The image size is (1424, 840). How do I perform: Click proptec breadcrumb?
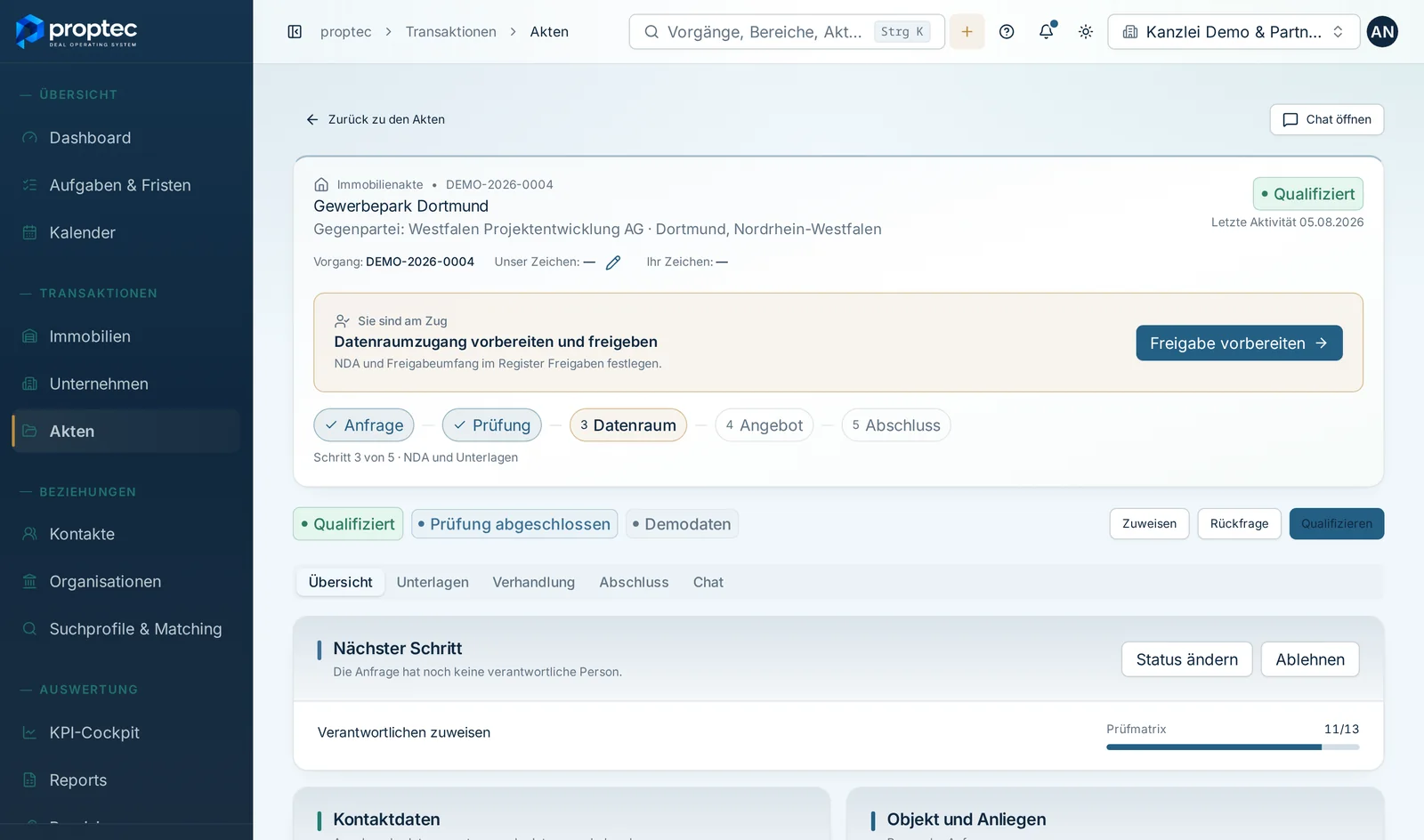tap(345, 32)
